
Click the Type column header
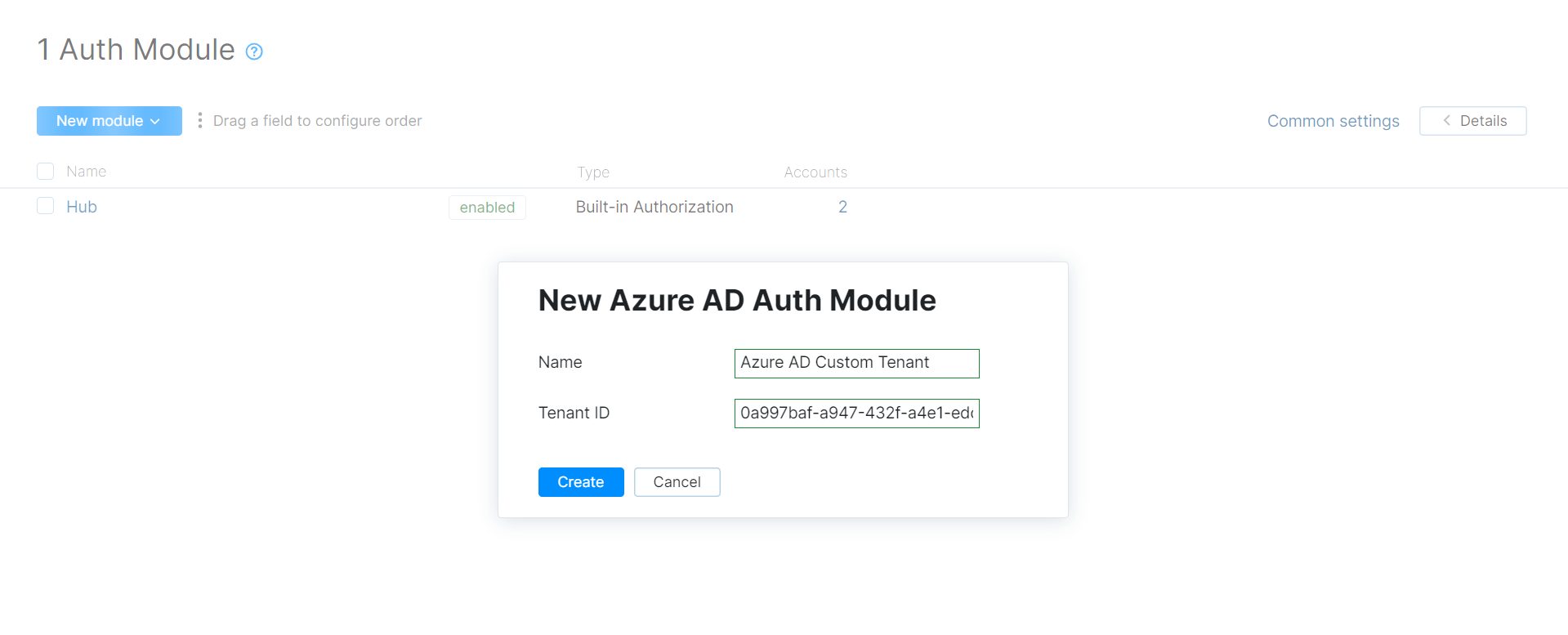coord(593,172)
